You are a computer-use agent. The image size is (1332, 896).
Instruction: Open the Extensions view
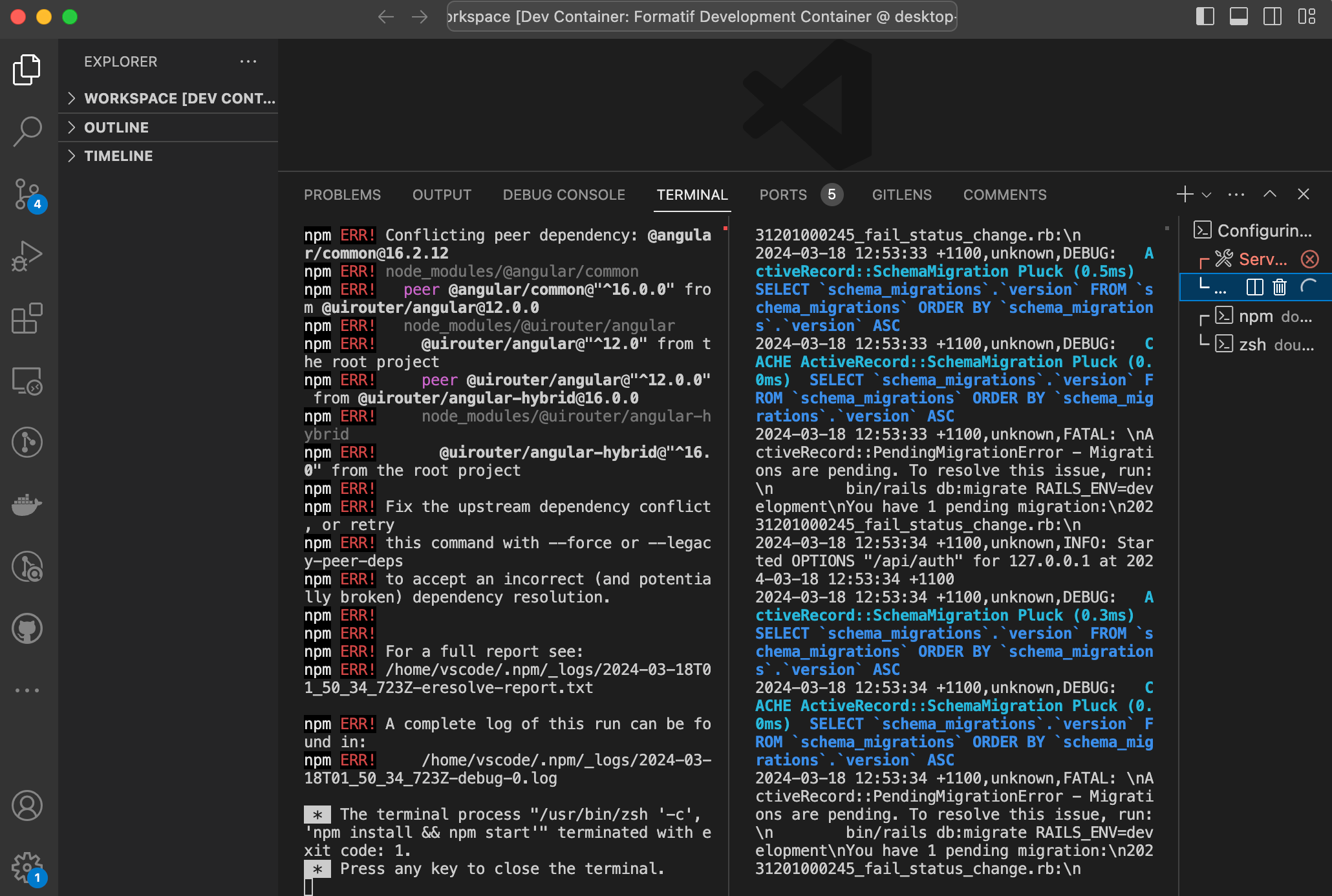tap(27, 319)
